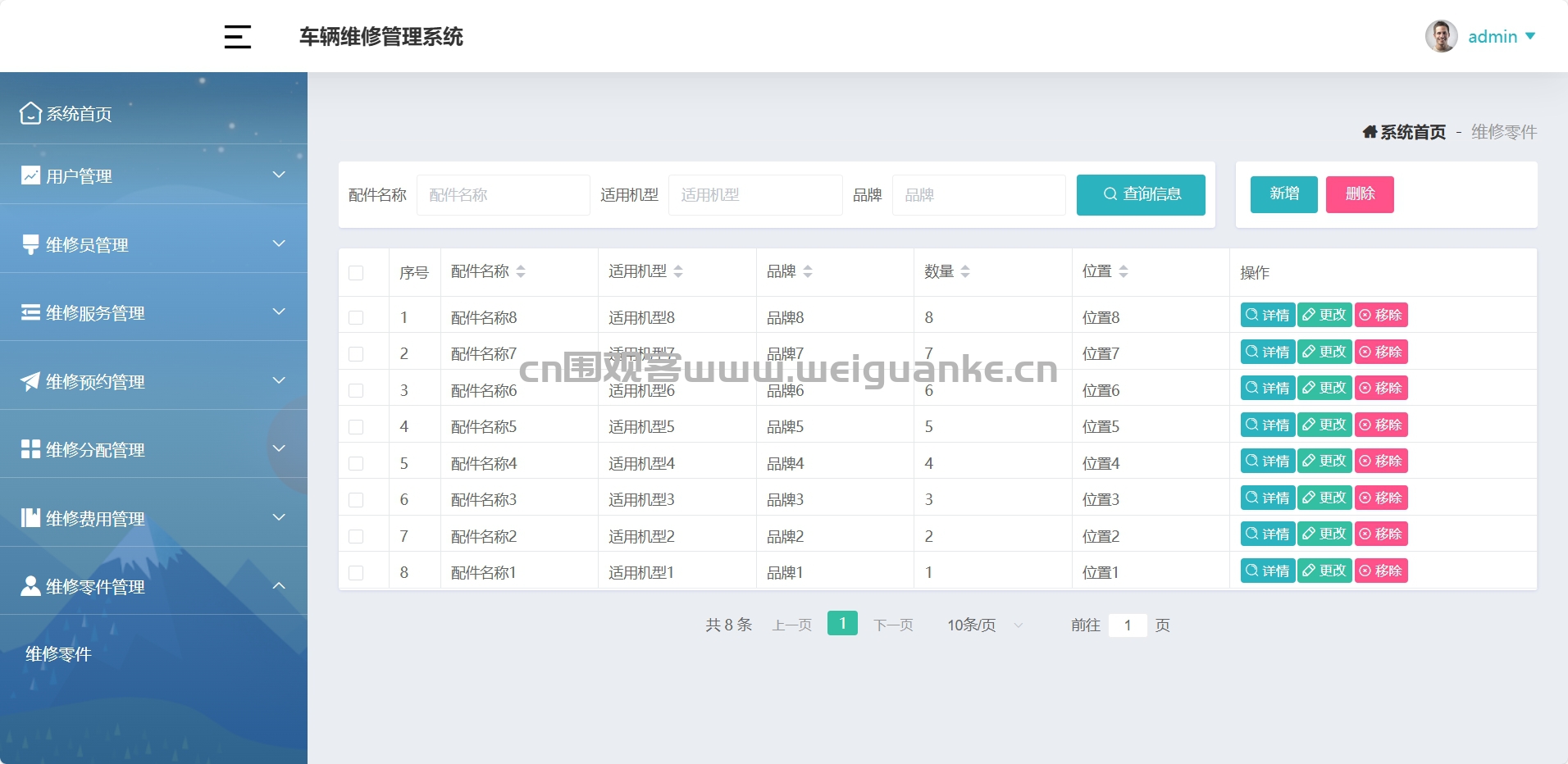The height and width of the screenshot is (764, 1568).
Task: Expand the 维修分配管理 sidebar menu
Action: (153, 449)
